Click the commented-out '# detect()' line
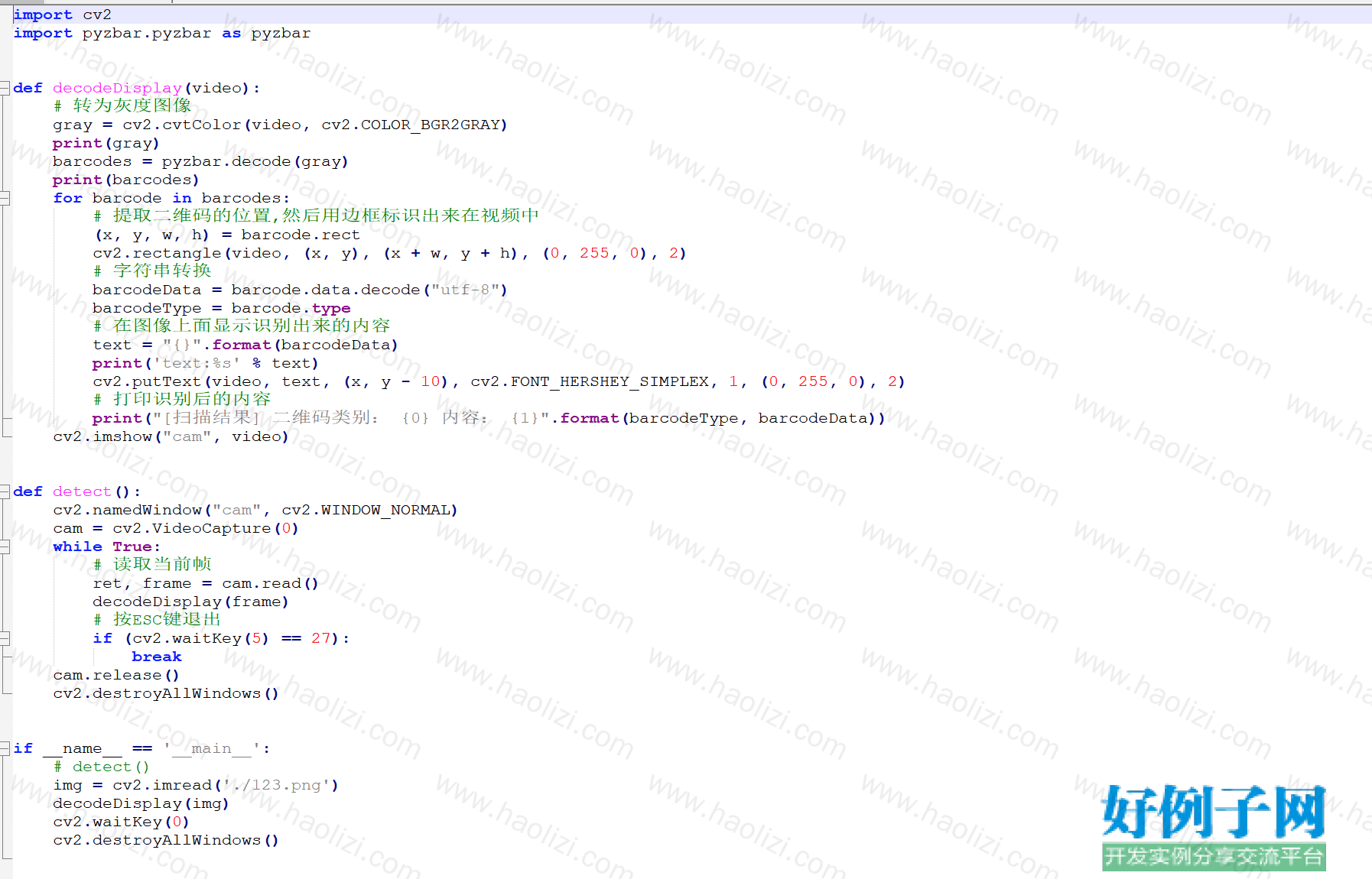Viewport: 1372px width, 879px height. pyautogui.click(x=102, y=767)
